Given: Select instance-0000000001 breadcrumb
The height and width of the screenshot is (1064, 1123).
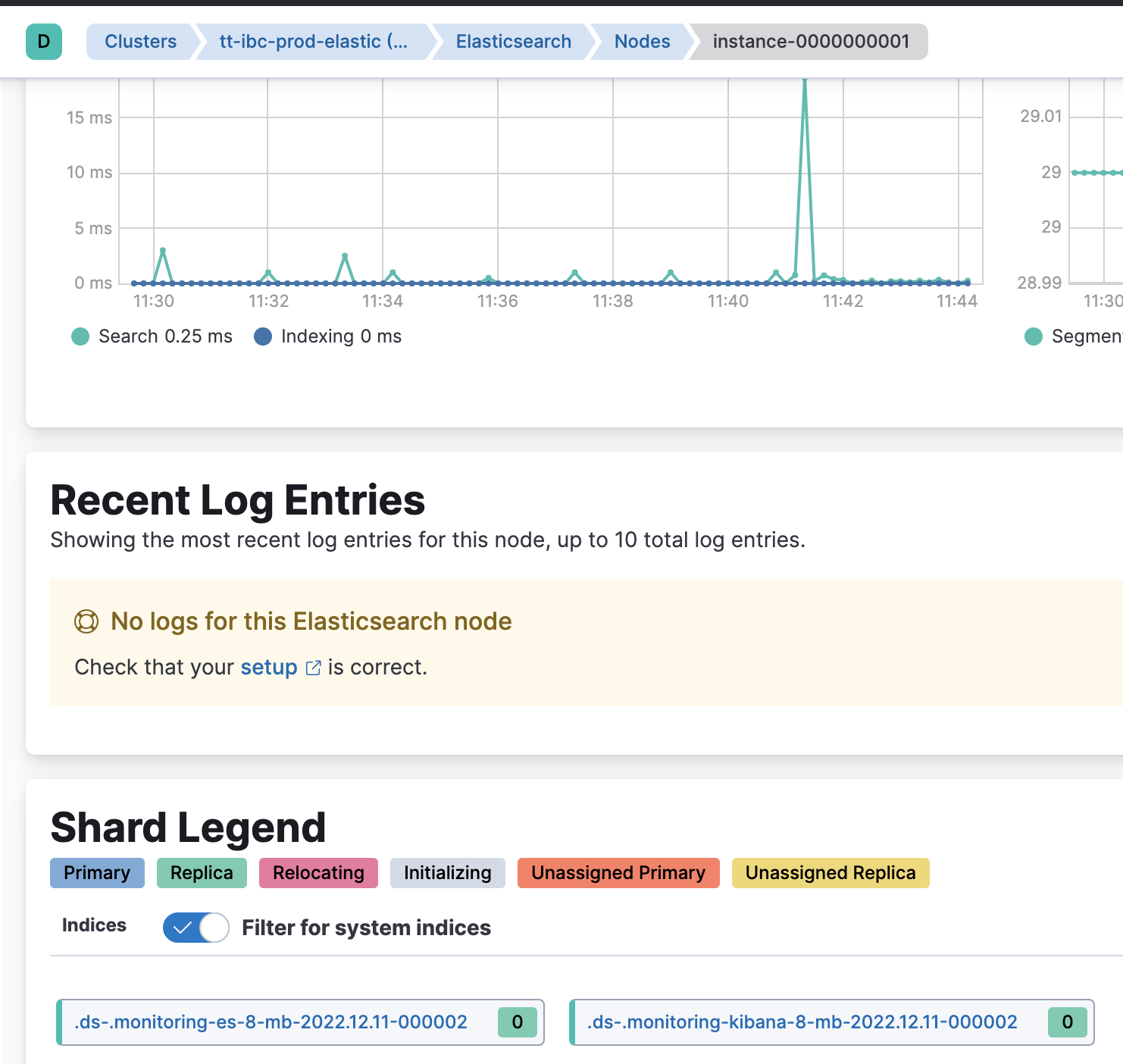Looking at the screenshot, I should tap(811, 42).
